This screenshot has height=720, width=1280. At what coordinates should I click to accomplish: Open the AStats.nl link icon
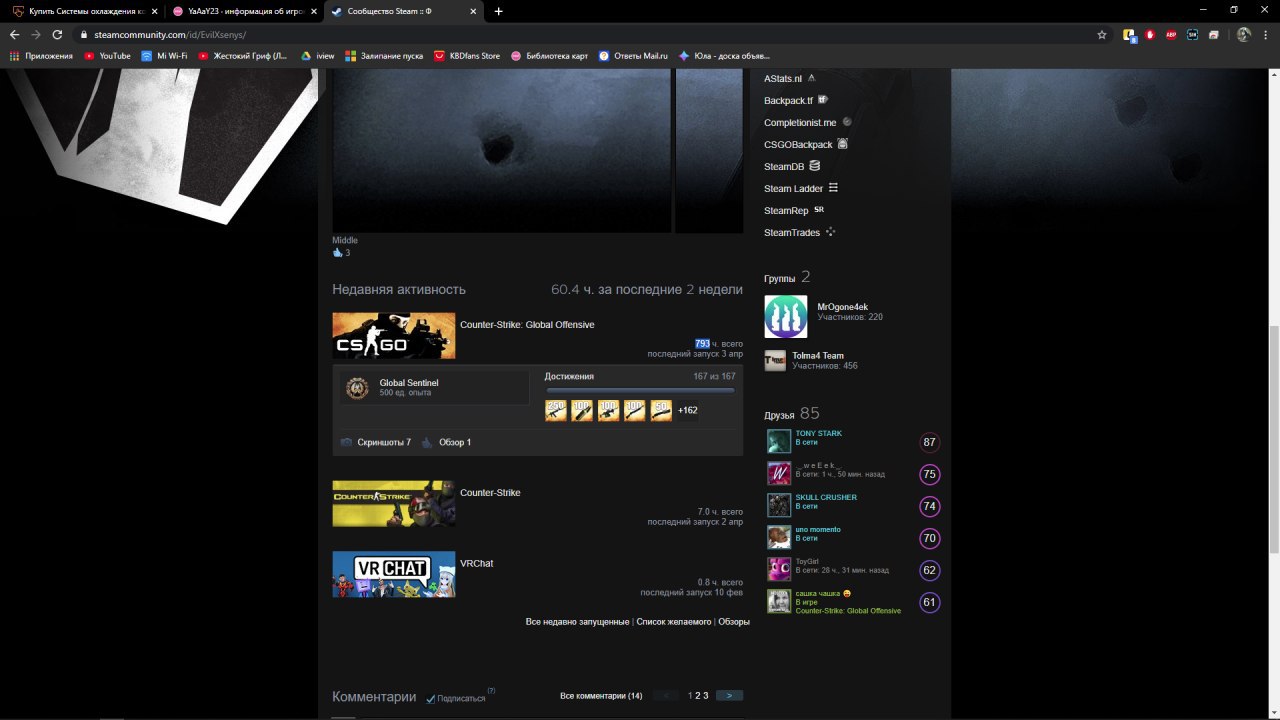coord(812,77)
